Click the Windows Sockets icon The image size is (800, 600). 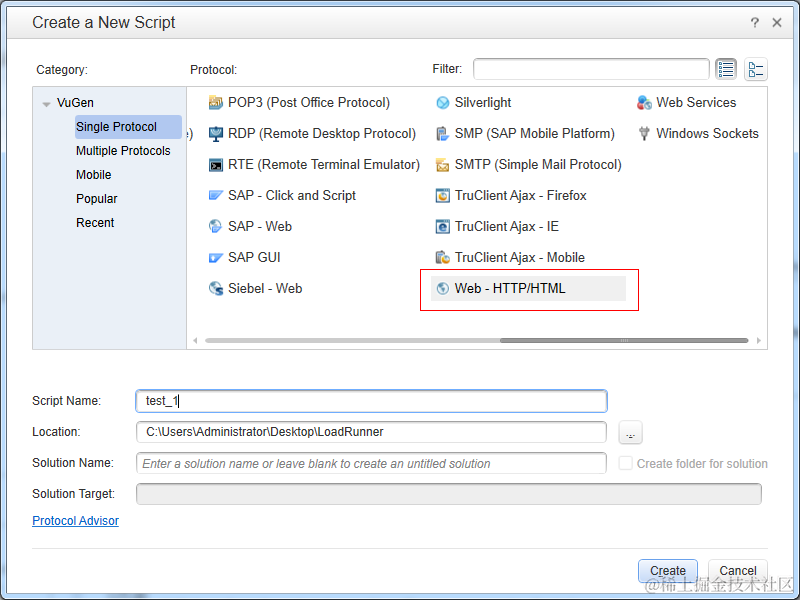coord(644,134)
